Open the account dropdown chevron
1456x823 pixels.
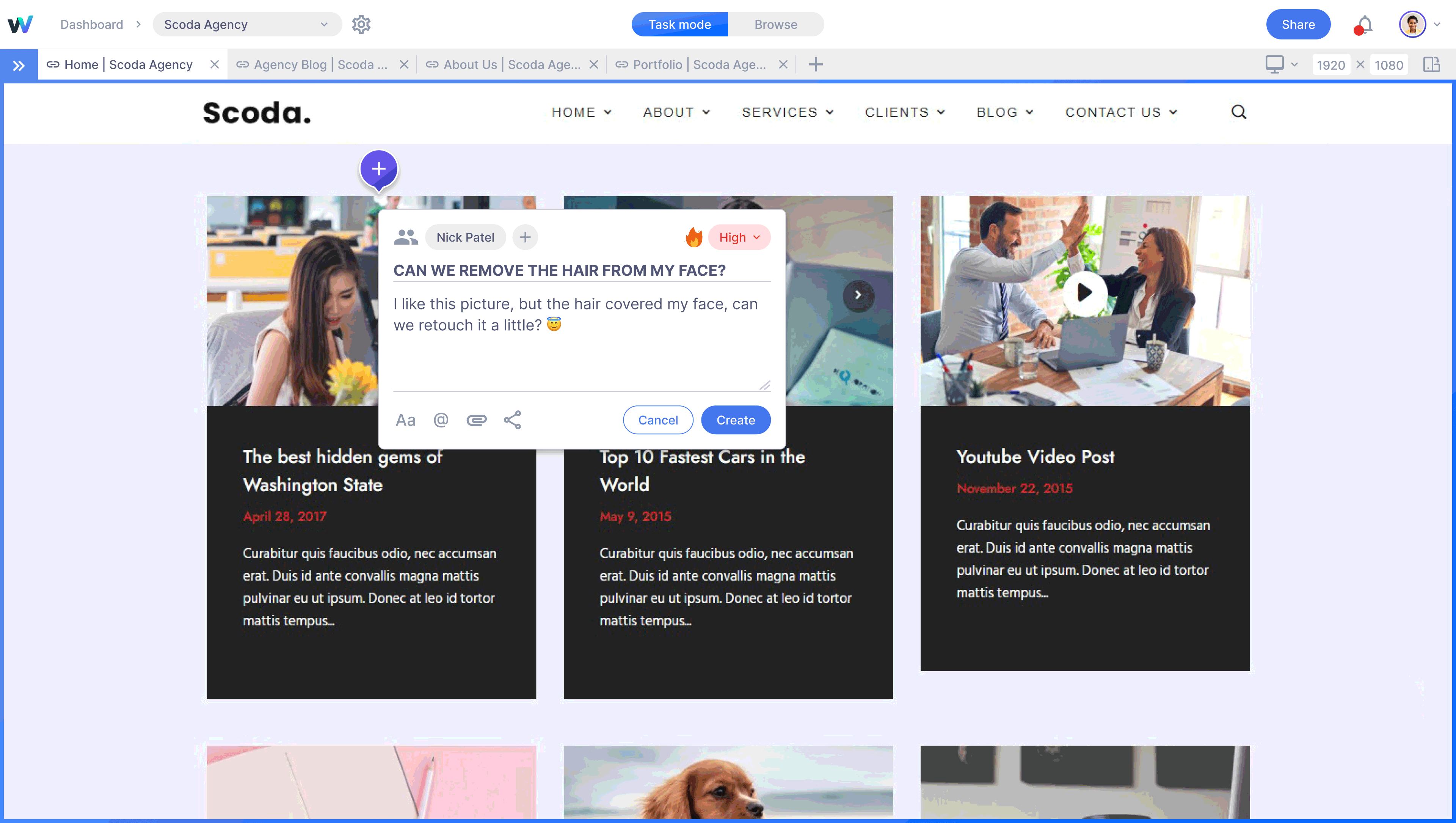tap(1437, 24)
